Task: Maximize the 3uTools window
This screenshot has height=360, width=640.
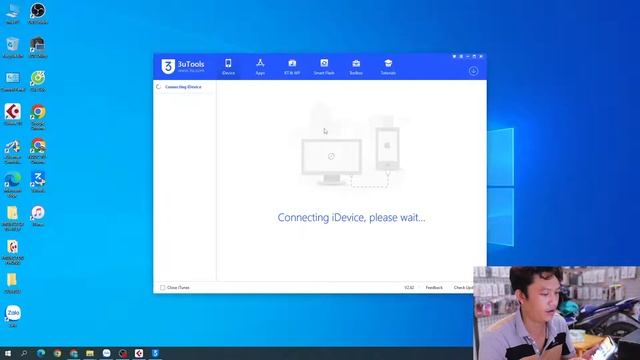Action: [474, 56]
